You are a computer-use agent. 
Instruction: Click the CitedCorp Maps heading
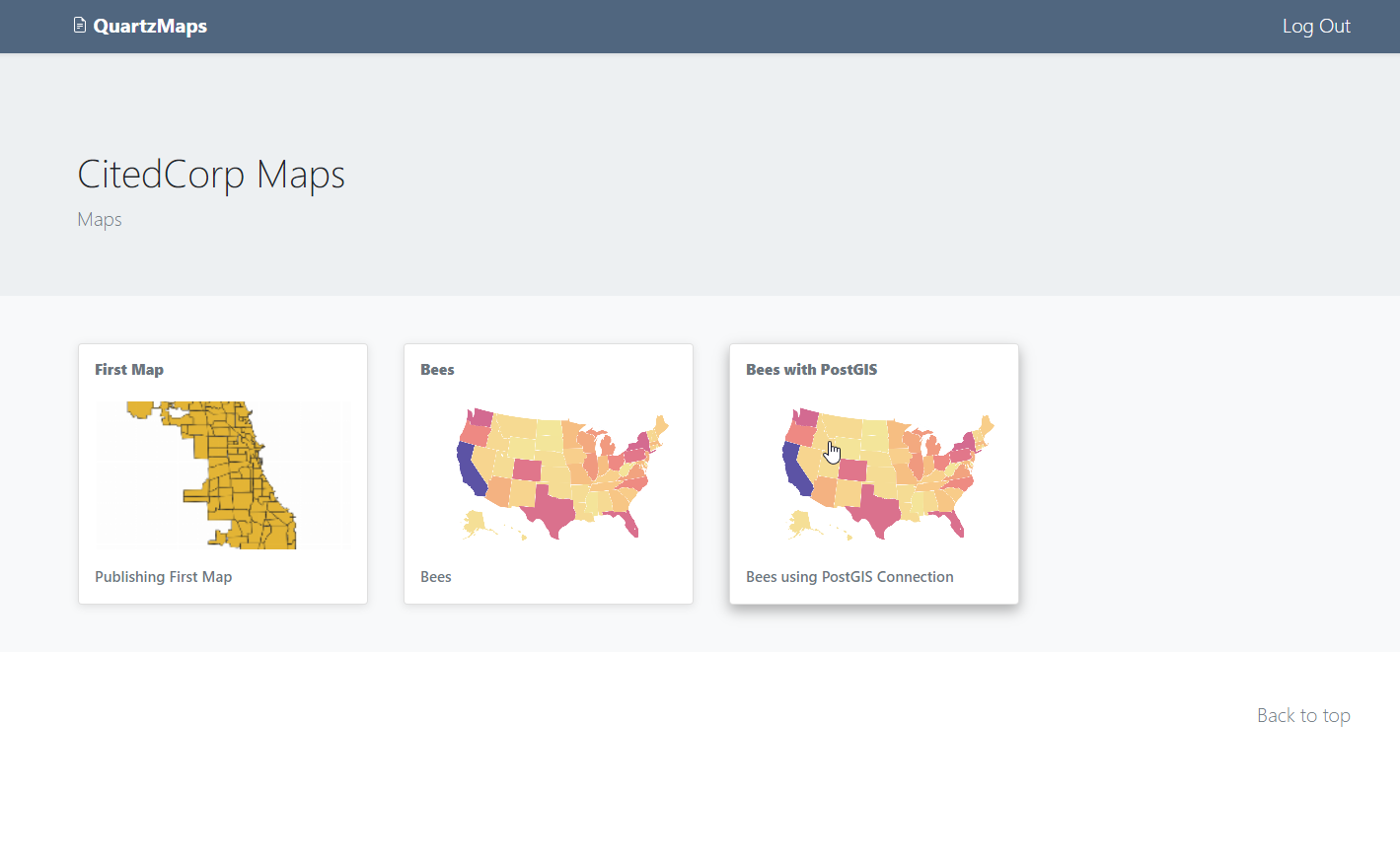211,175
